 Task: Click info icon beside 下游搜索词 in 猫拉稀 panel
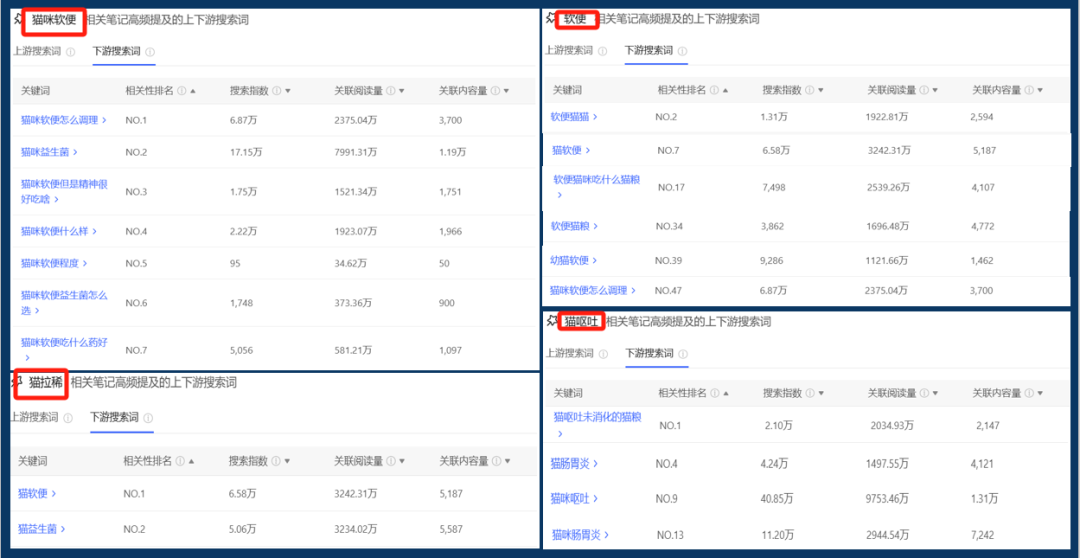(x=149, y=418)
